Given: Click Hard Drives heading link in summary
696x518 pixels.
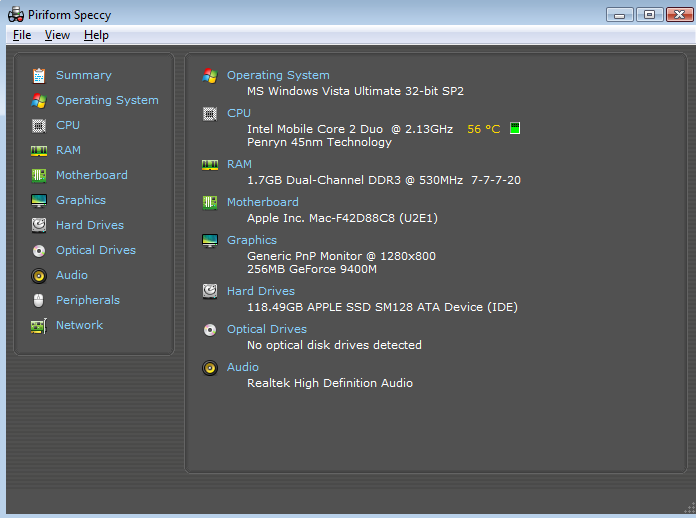Looking at the screenshot, I should [261, 291].
